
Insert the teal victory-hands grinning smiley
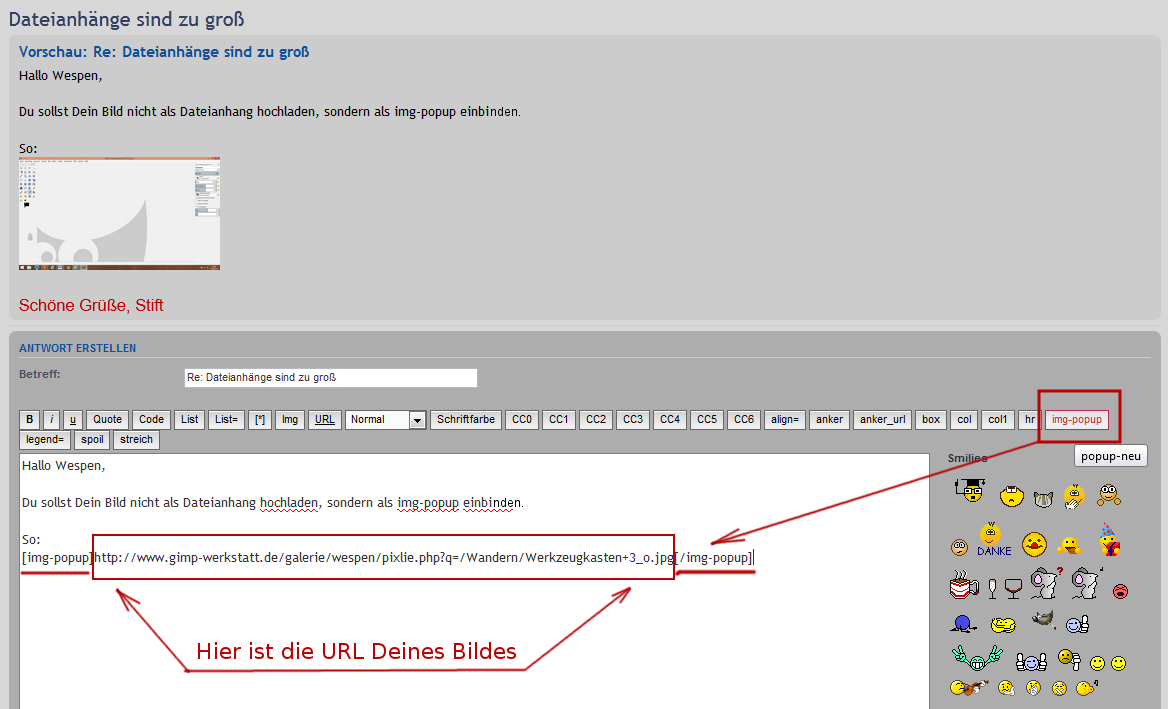tap(977, 658)
